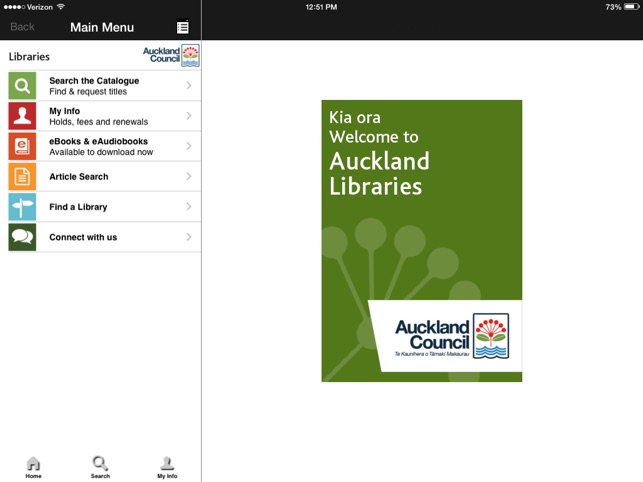Viewport: 643px width, 482px height.
Task: Tap the green magnifier Search the Catalogue icon
Action: click(22, 86)
